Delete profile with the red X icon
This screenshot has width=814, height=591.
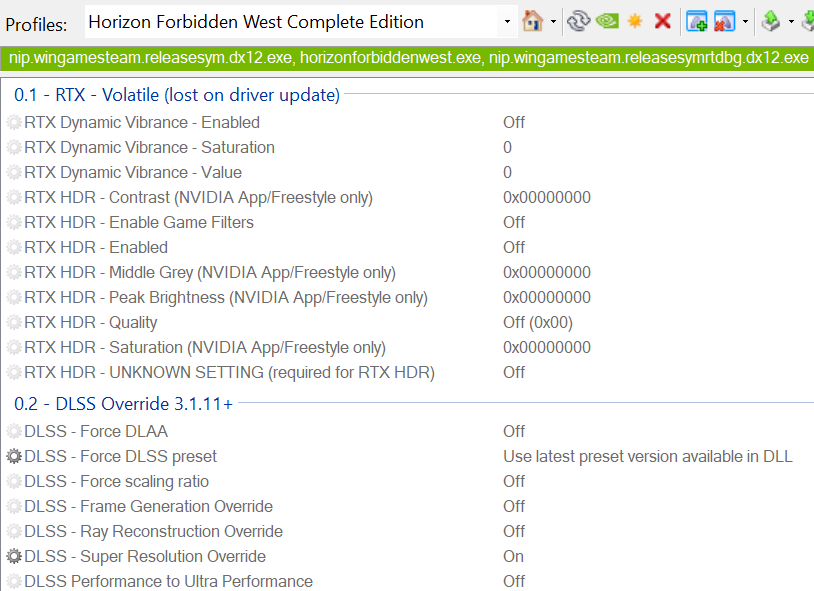tap(663, 21)
